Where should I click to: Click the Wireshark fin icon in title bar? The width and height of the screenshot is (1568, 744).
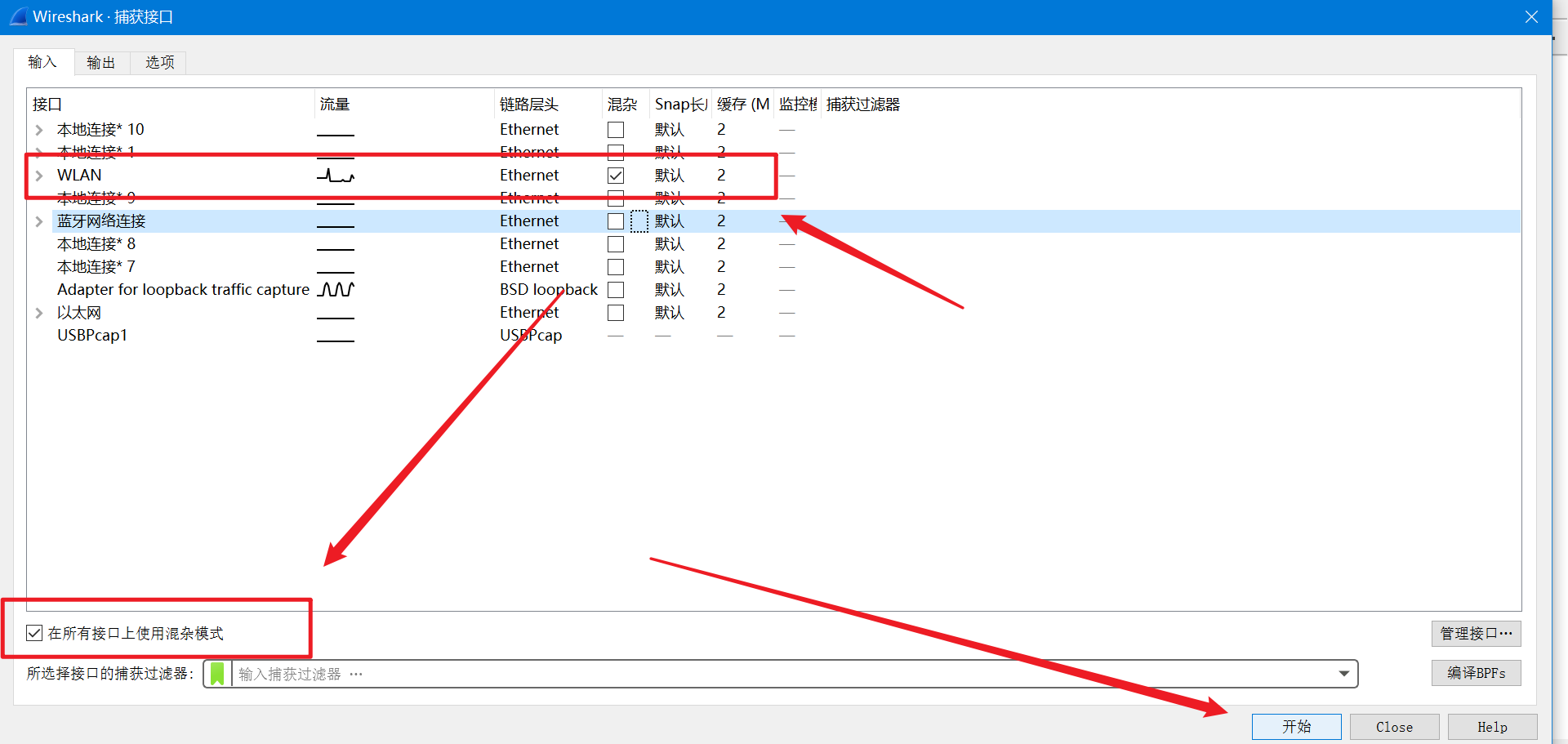tap(18, 16)
